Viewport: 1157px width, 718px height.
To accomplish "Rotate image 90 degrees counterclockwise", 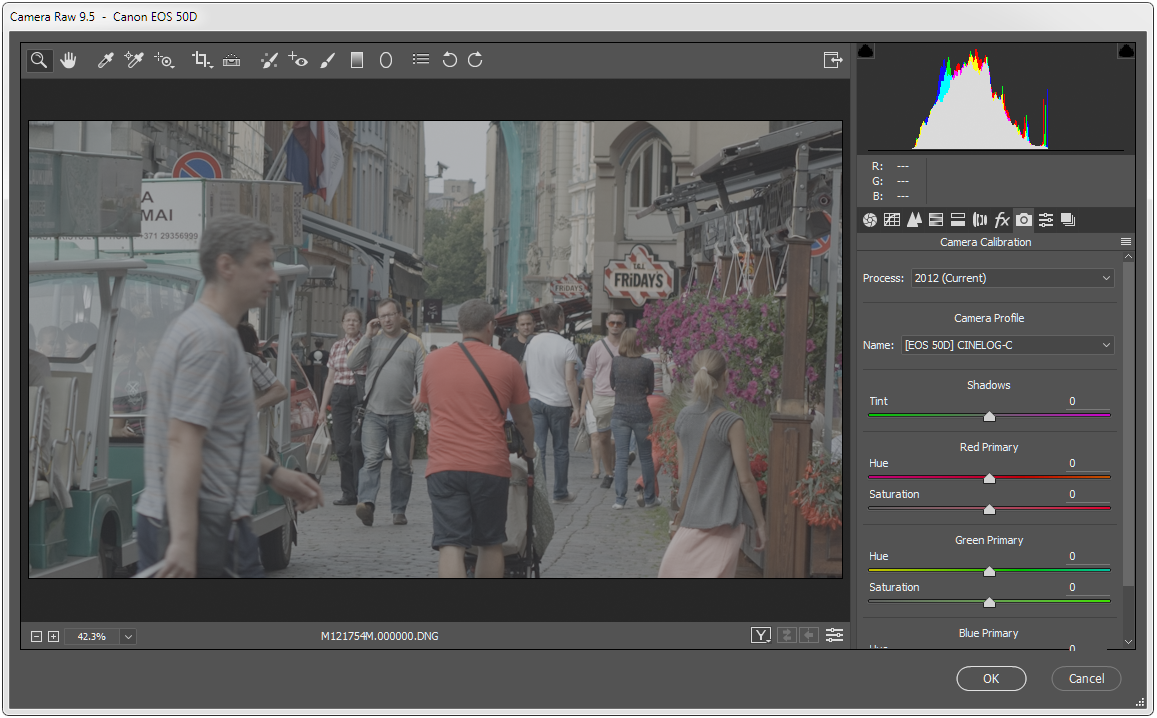I will (449, 60).
